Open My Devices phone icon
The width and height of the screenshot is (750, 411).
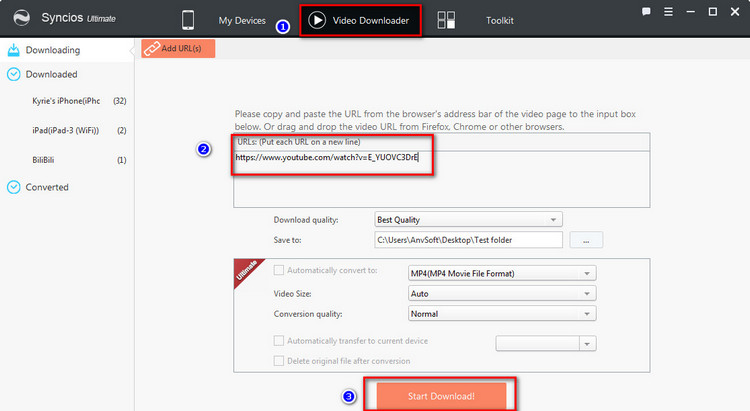point(188,20)
